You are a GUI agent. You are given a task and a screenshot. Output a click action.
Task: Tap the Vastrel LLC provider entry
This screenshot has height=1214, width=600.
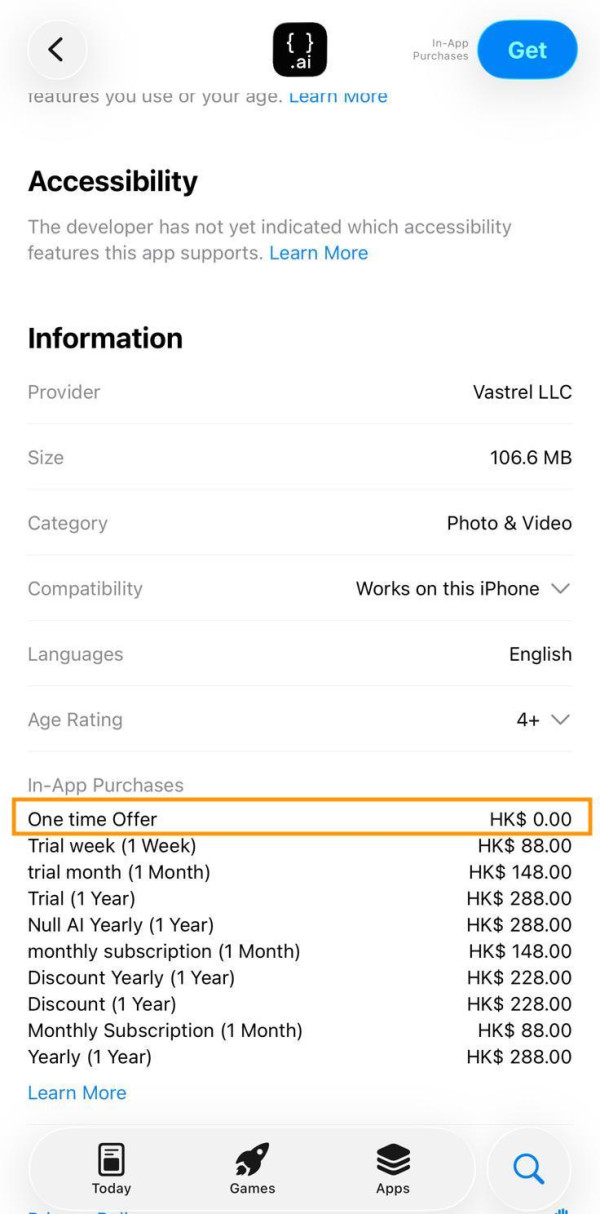click(x=521, y=392)
